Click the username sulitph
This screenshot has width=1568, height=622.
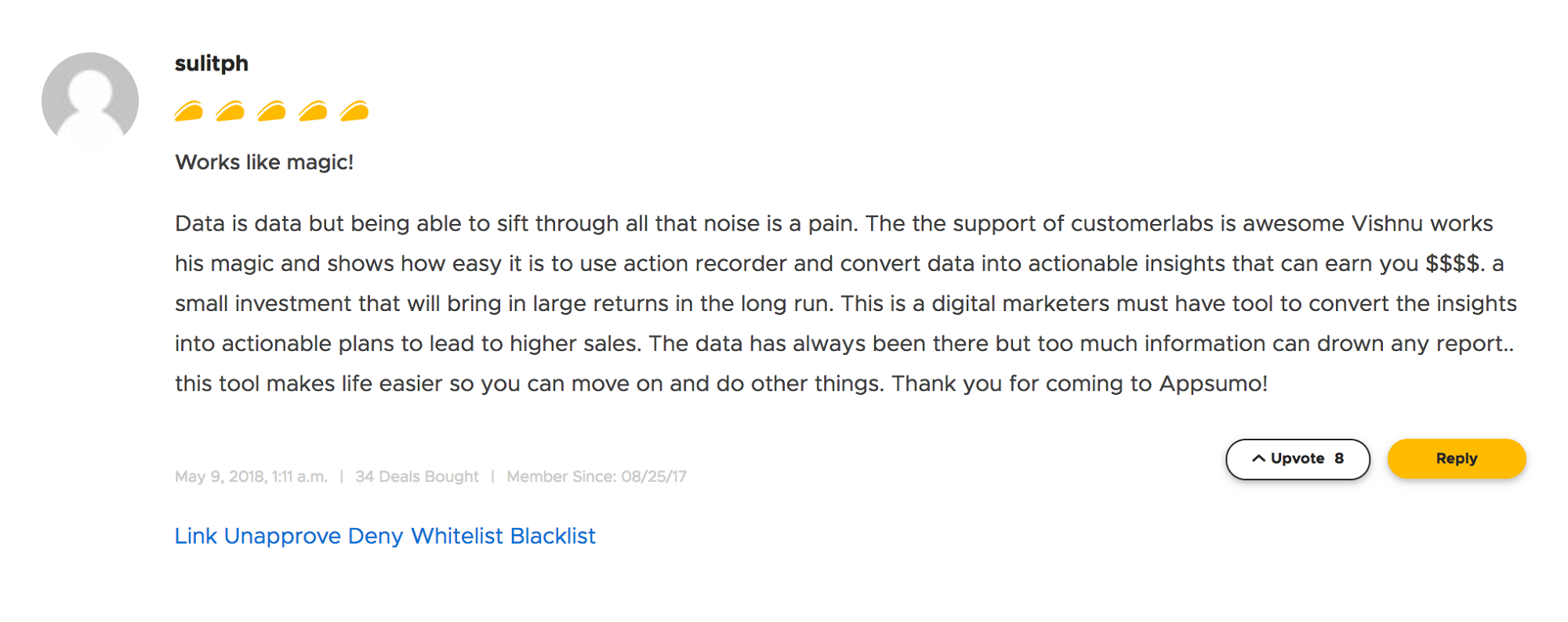point(211,63)
